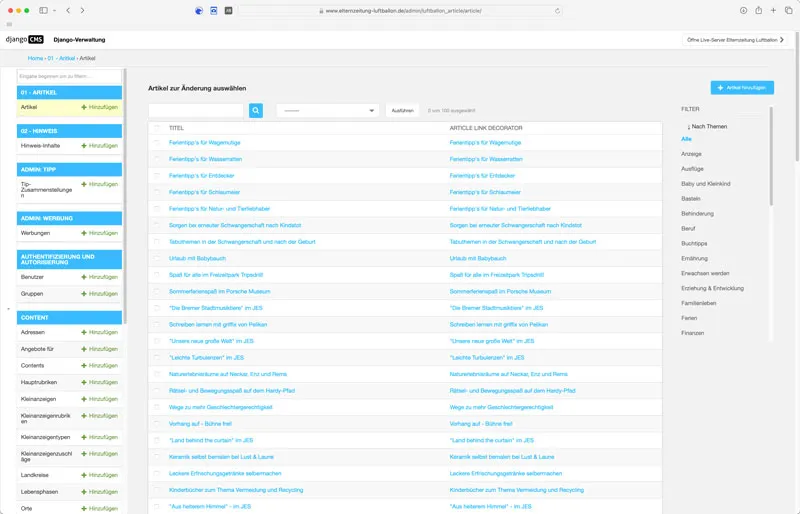Open Safari sidebar dropdown chevron
This screenshot has height=514, width=800.
click(x=54, y=10)
